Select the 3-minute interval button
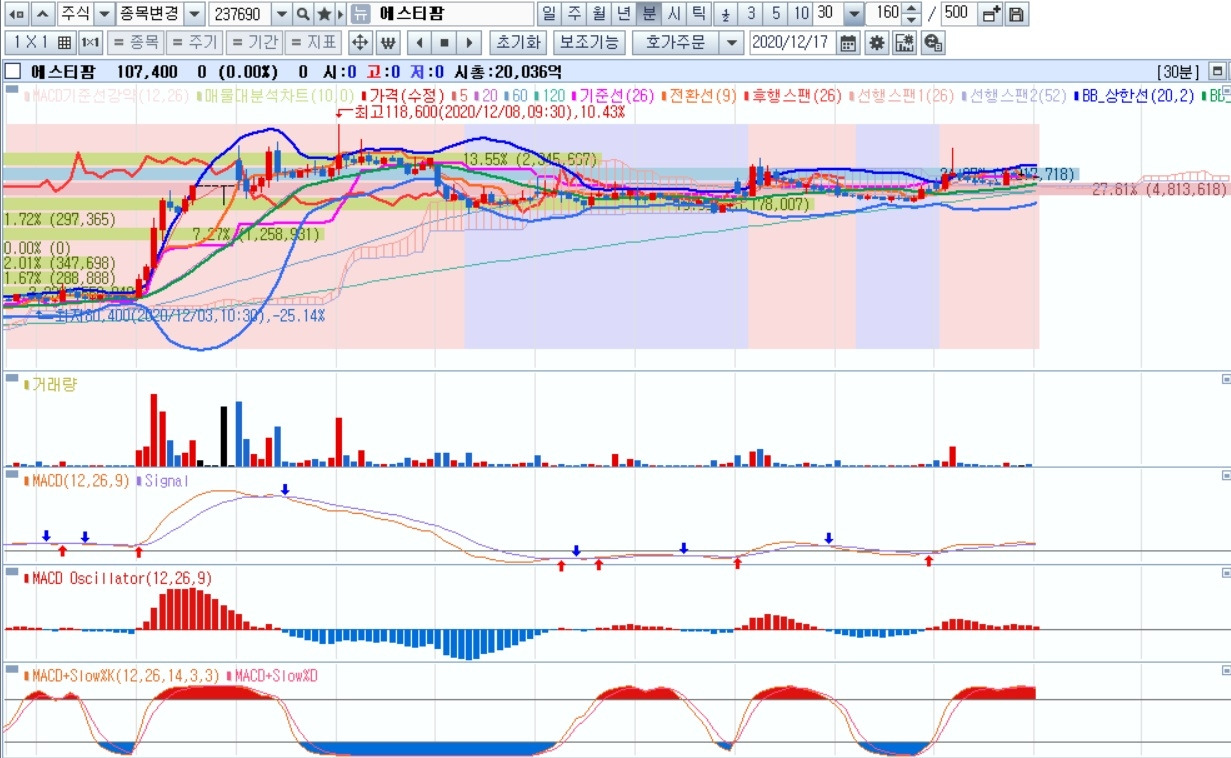This screenshot has width=1231, height=758. click(x=752, y=14)
